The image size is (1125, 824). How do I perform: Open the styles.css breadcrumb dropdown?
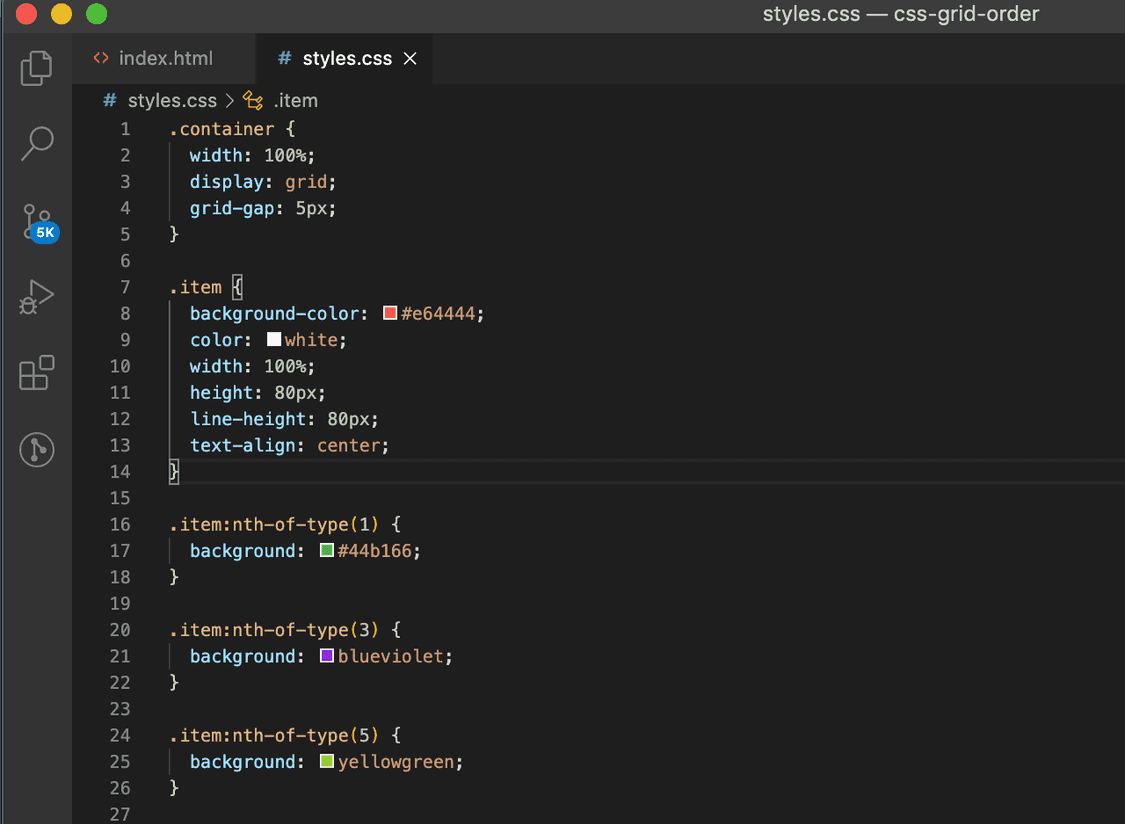pos(172,100)
